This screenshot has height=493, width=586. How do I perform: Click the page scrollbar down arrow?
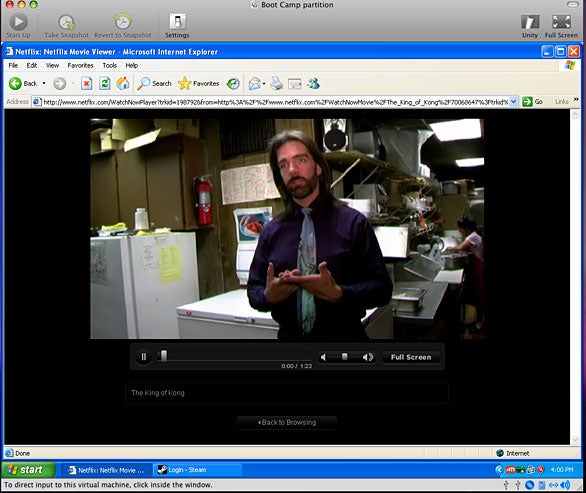tap(575, 440)
